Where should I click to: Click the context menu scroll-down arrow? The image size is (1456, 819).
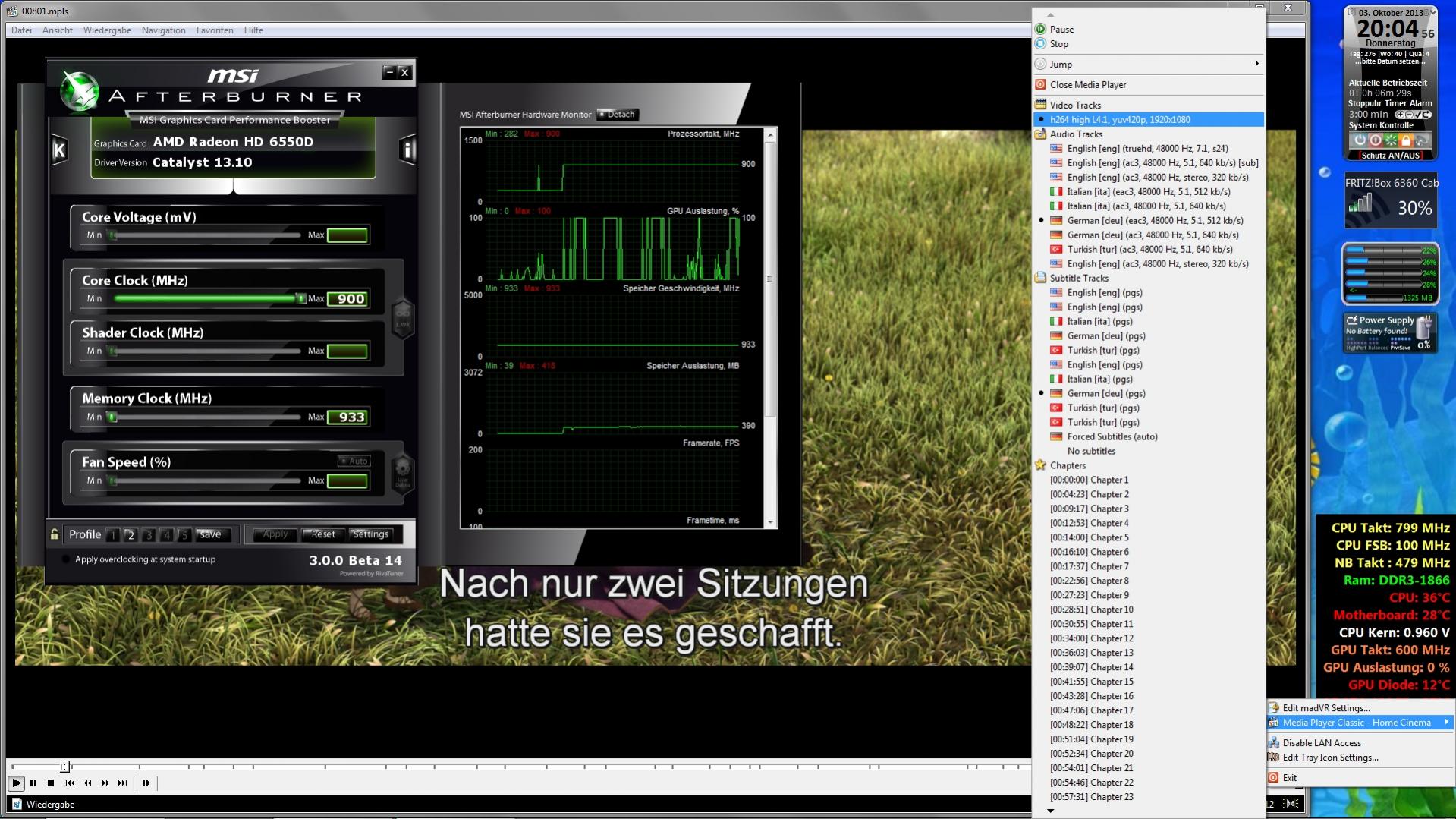click(1051, 811)
